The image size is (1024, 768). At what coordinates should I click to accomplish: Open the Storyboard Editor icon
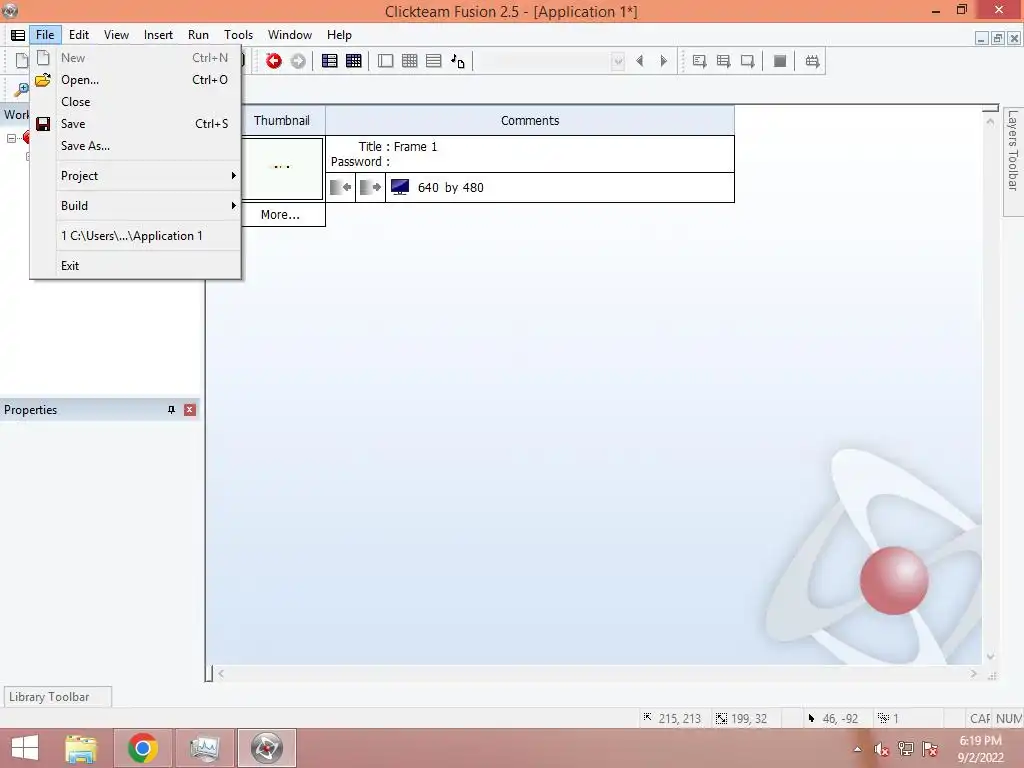pyautogui.click(x=330, y=61)
